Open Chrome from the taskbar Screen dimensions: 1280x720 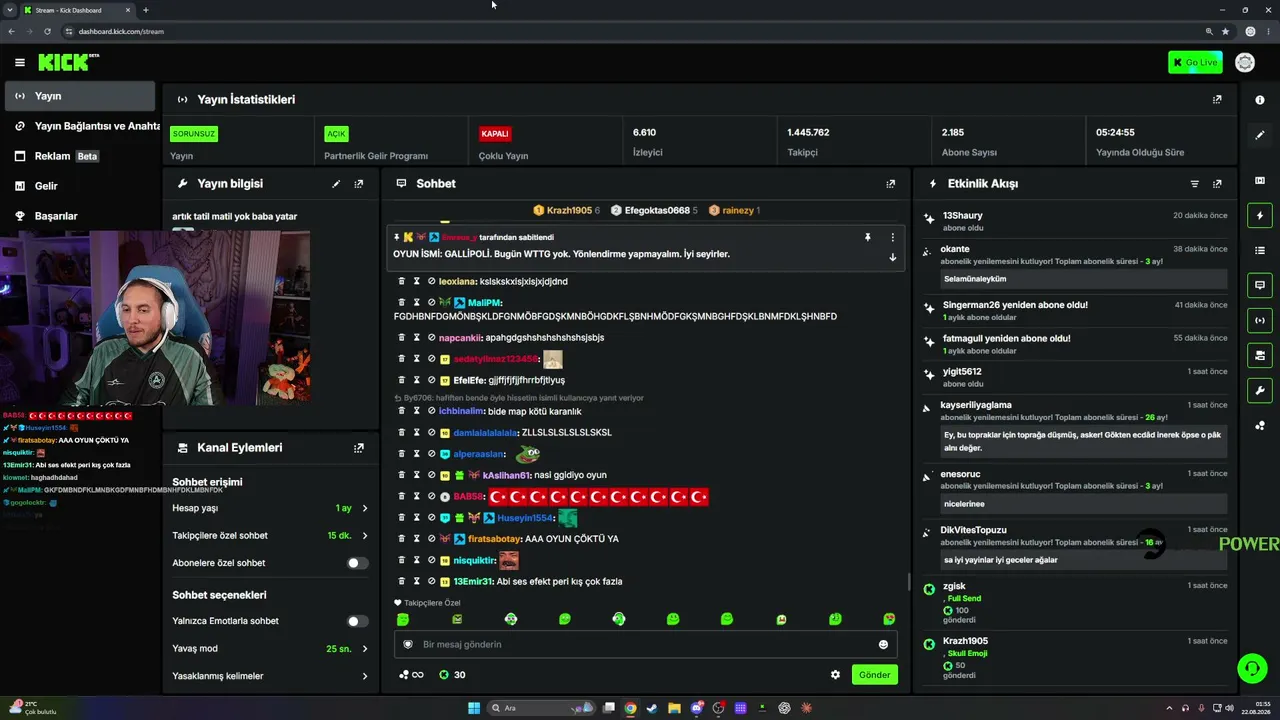tap(630, 708)
